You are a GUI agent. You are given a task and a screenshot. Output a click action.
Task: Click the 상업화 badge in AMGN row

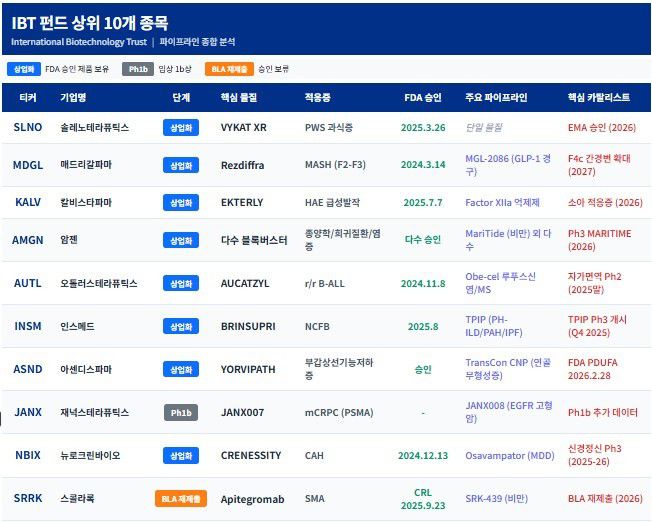click(181, 240)
